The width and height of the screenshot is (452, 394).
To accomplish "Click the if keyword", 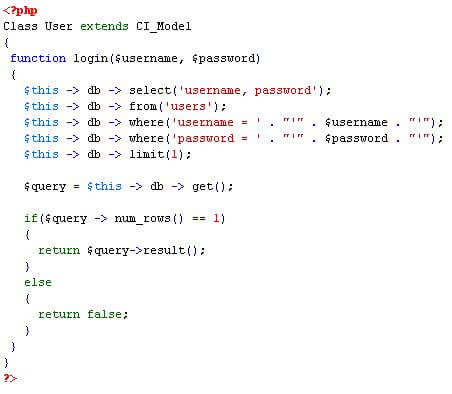I will (31, 218).
